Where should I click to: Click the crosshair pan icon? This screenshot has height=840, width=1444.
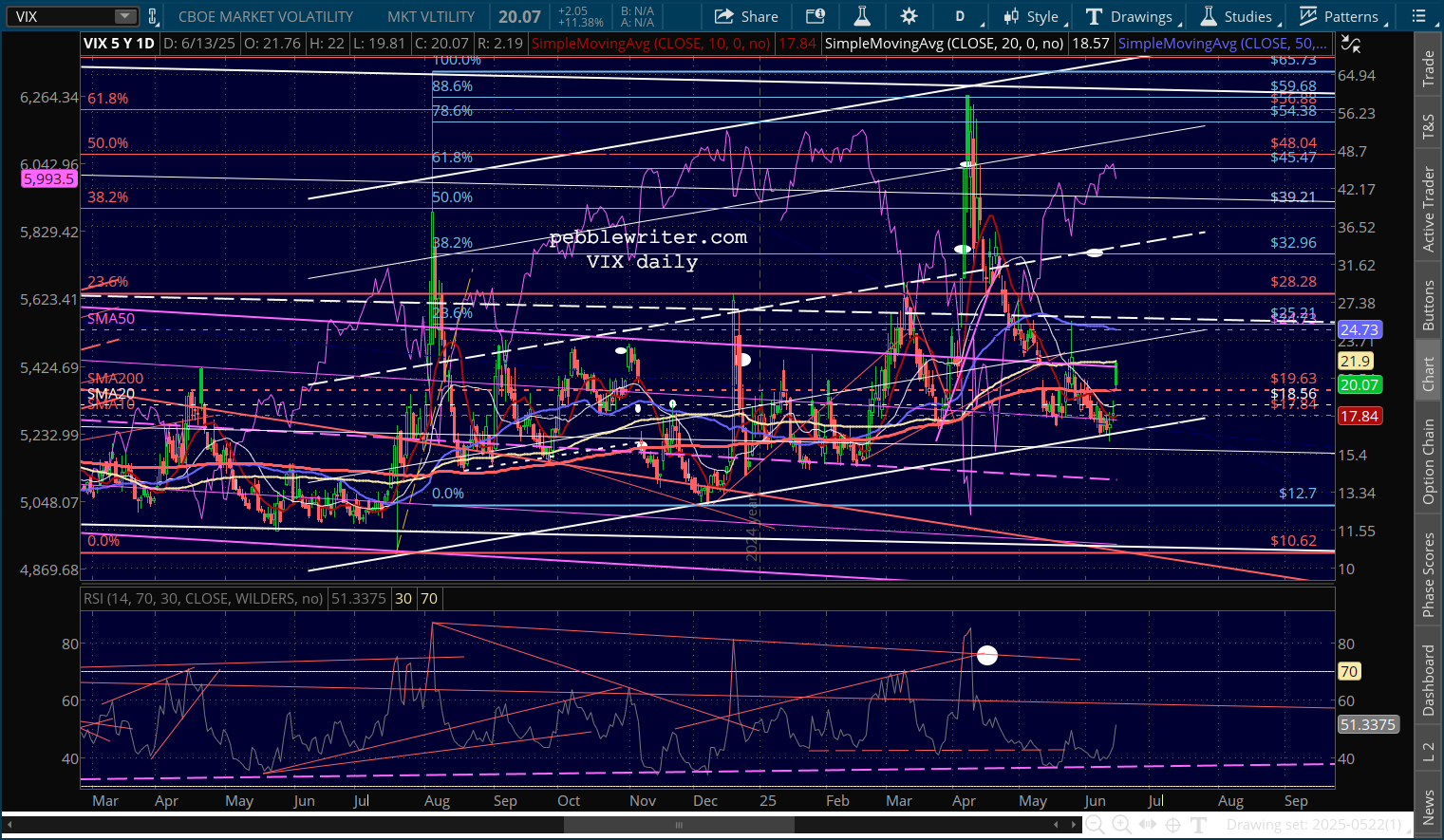[1172, 825]
